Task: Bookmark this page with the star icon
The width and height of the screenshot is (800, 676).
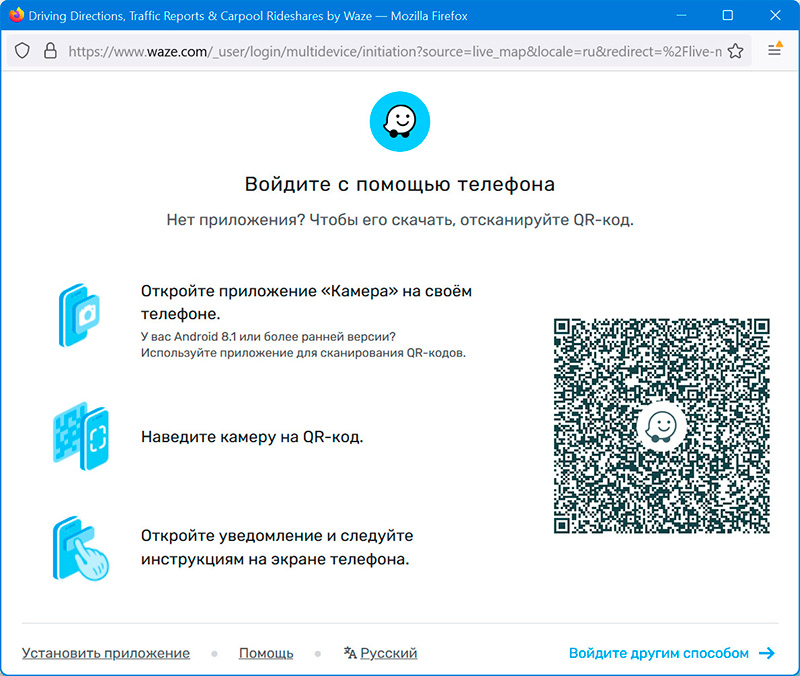Action: tap(735, 50)
